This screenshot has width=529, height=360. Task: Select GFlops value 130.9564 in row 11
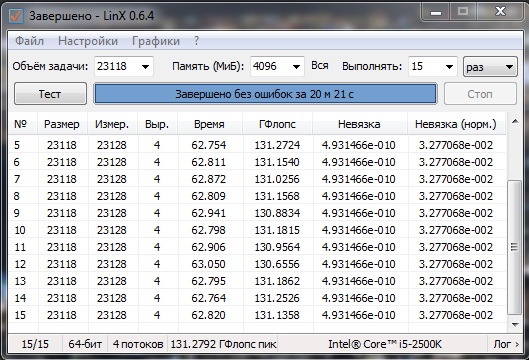coord(277,247)
